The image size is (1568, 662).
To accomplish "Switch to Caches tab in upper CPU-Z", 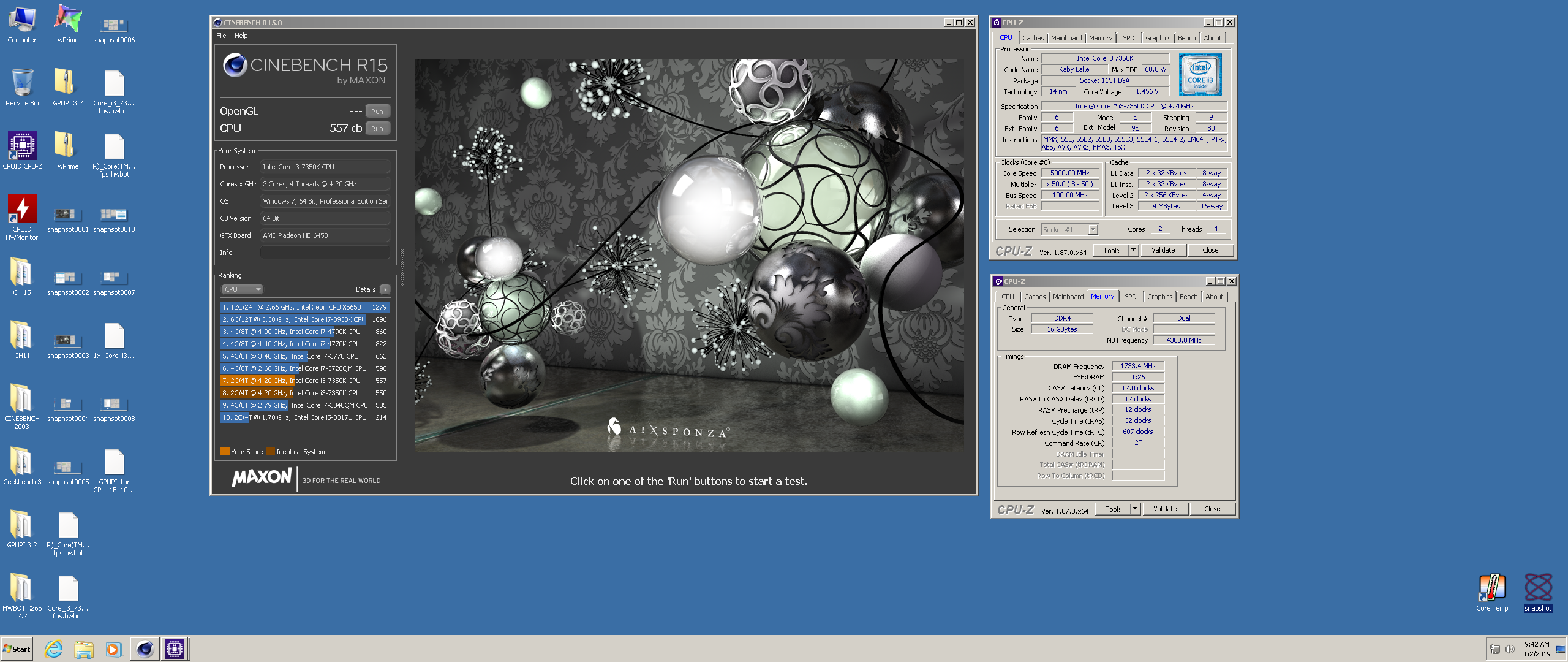I will tap(1033, 38).
